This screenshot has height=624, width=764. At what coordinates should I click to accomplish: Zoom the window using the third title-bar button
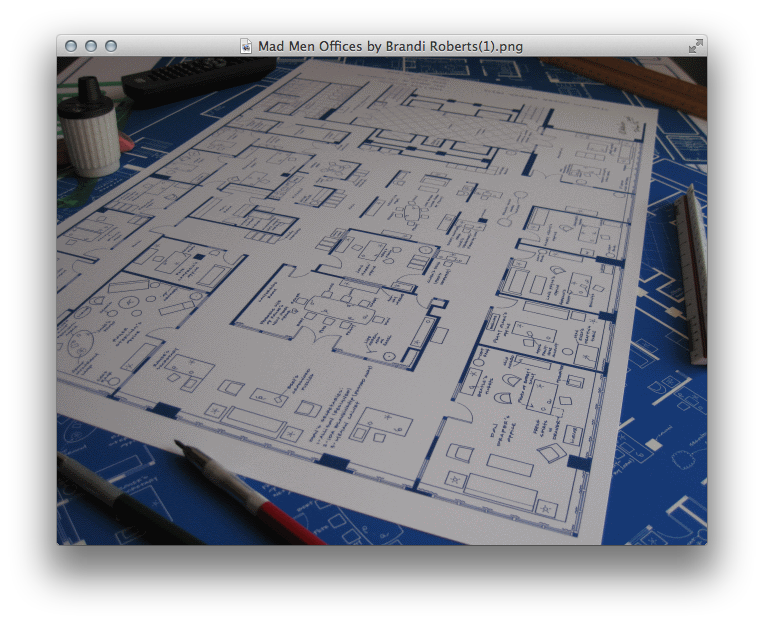click(x=111, y=46)
